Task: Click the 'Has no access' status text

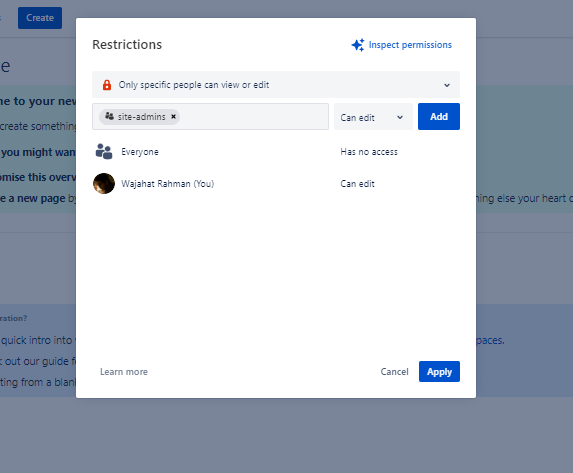Action: [x=369, y=152]
